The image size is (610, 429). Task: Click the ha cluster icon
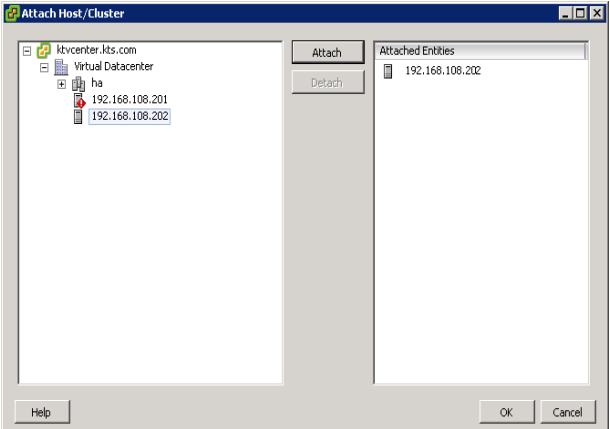point(78,83)
